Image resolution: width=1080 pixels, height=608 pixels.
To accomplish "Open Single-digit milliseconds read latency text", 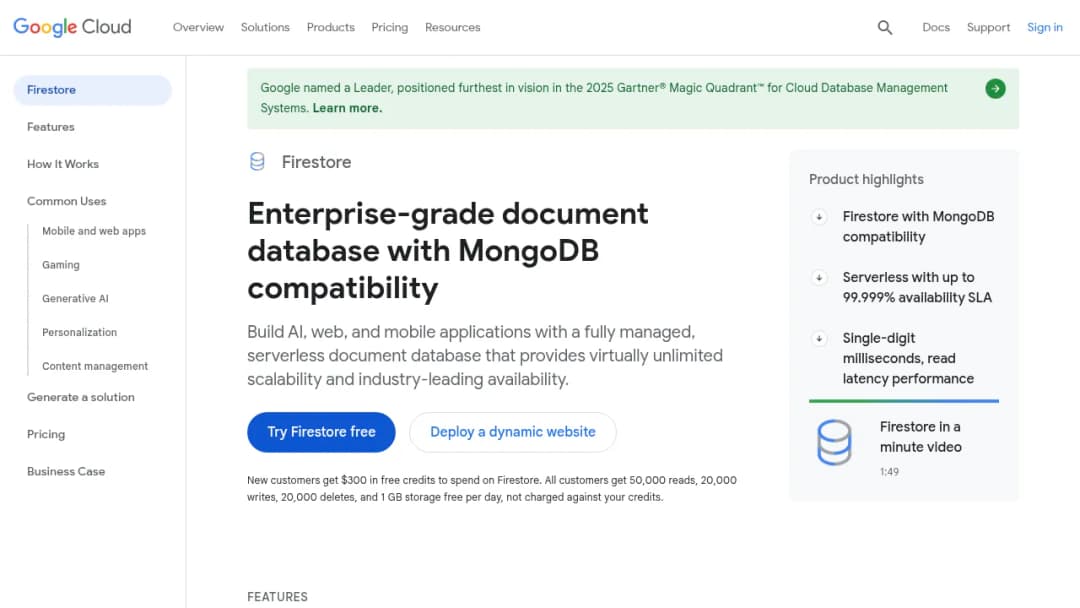I will click(908, 358).
